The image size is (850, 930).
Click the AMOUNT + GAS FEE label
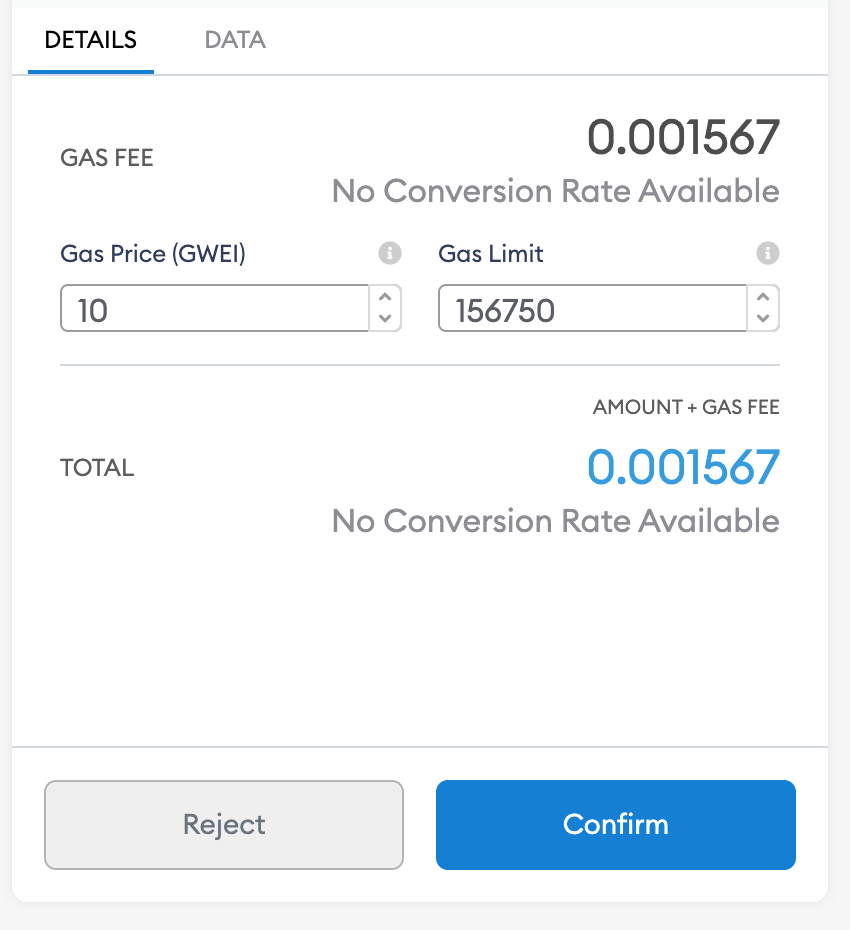pos(686,407)
